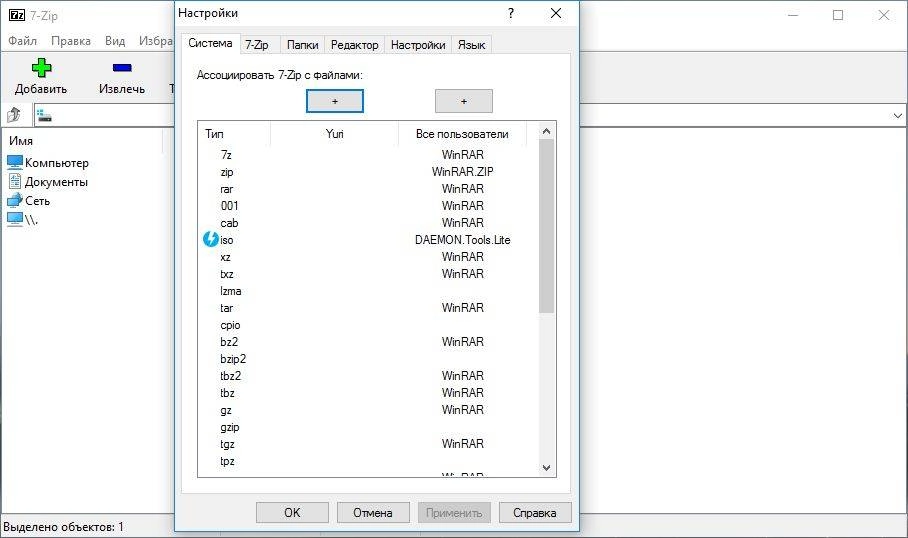Switch to the Система tab

(210, 43)
